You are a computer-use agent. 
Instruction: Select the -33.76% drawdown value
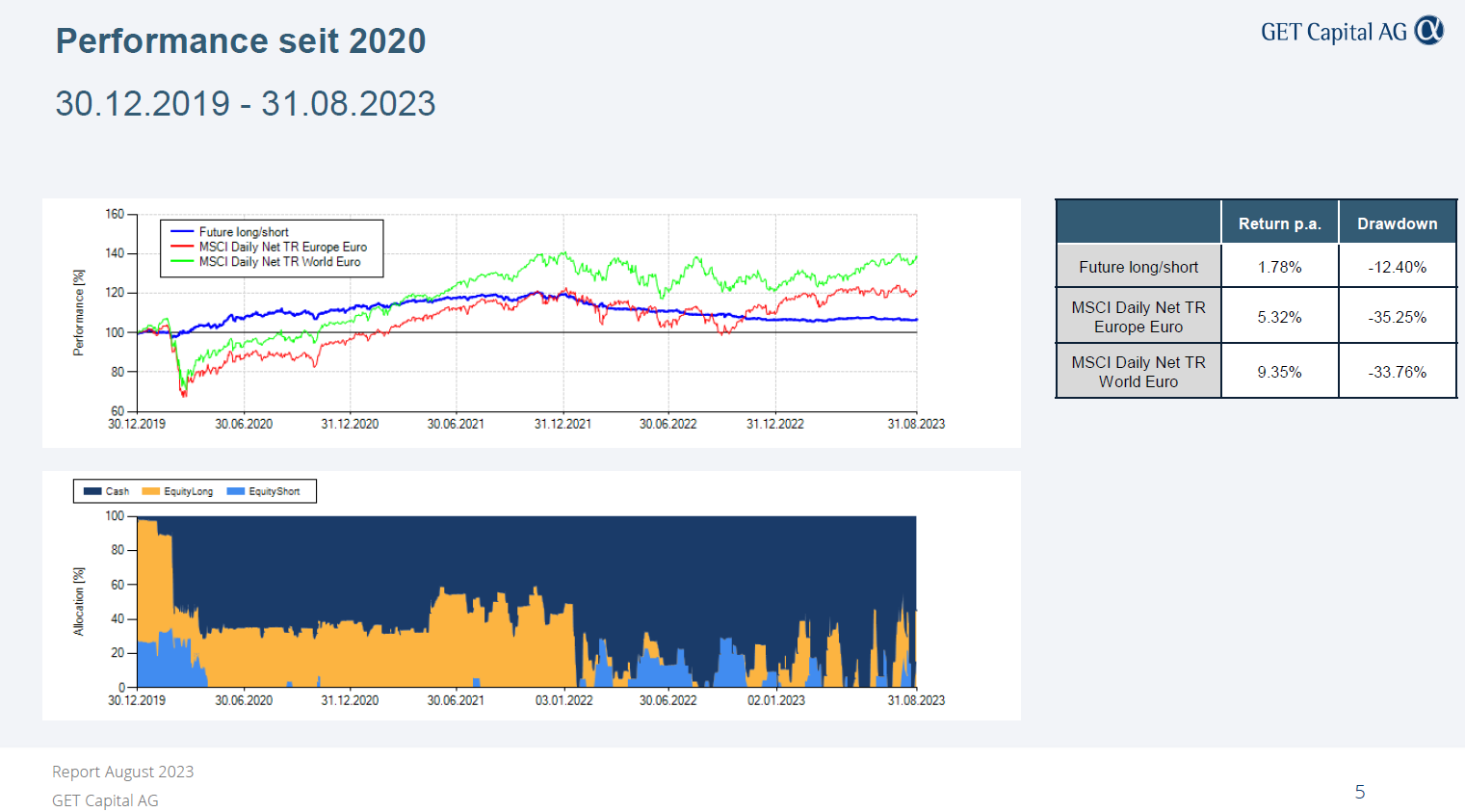[1397, 372]
